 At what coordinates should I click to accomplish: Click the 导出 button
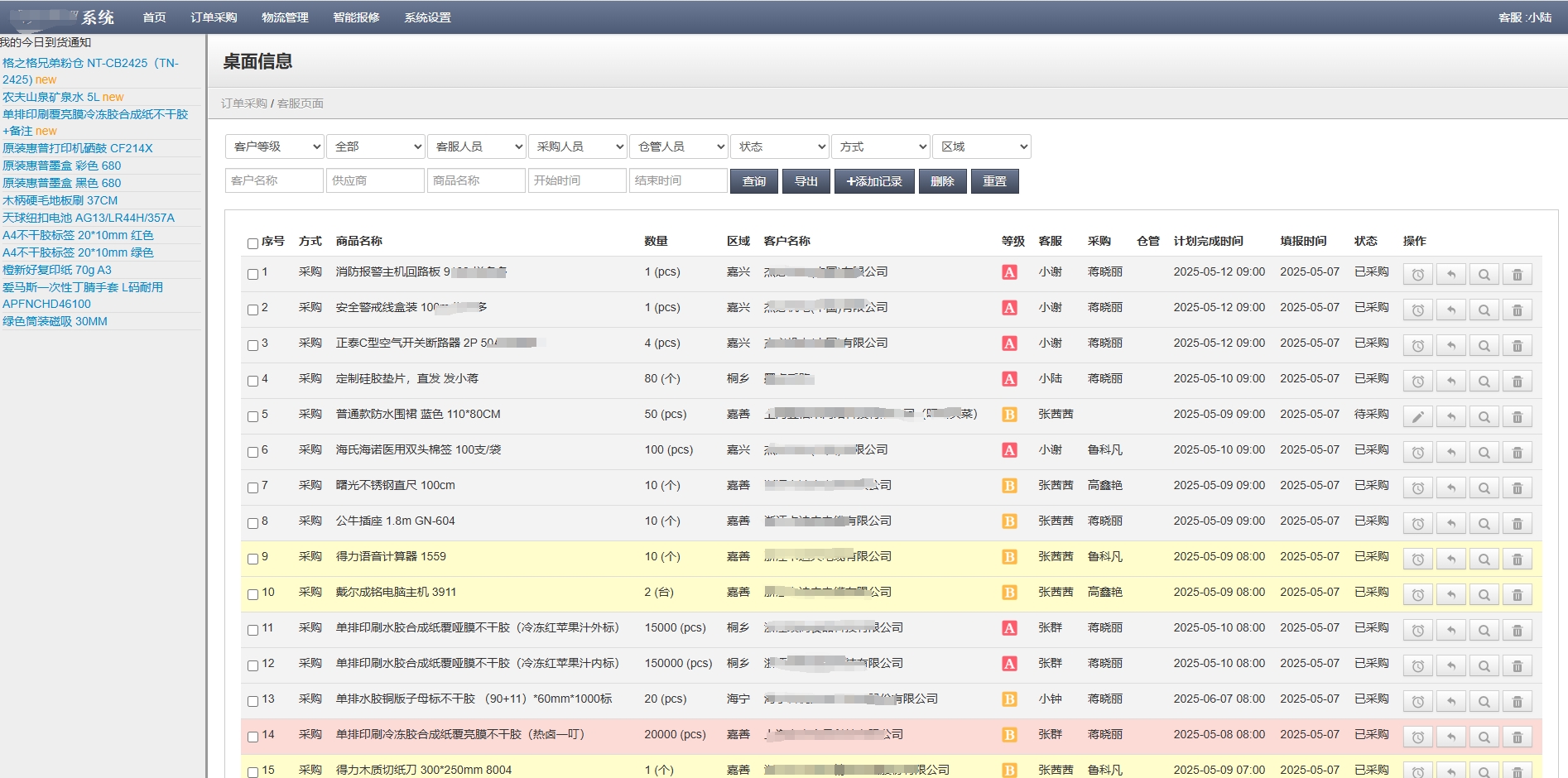tap(806, 181)
